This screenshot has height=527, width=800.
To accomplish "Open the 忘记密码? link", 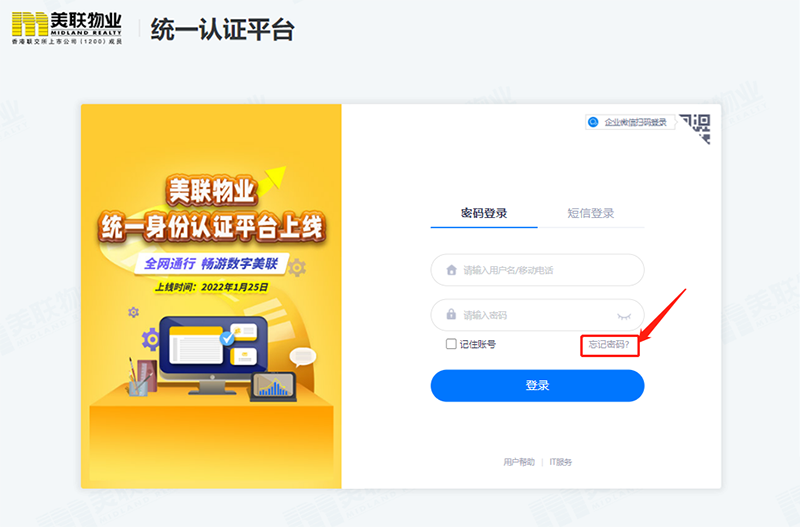I will (x=609, y=344).
